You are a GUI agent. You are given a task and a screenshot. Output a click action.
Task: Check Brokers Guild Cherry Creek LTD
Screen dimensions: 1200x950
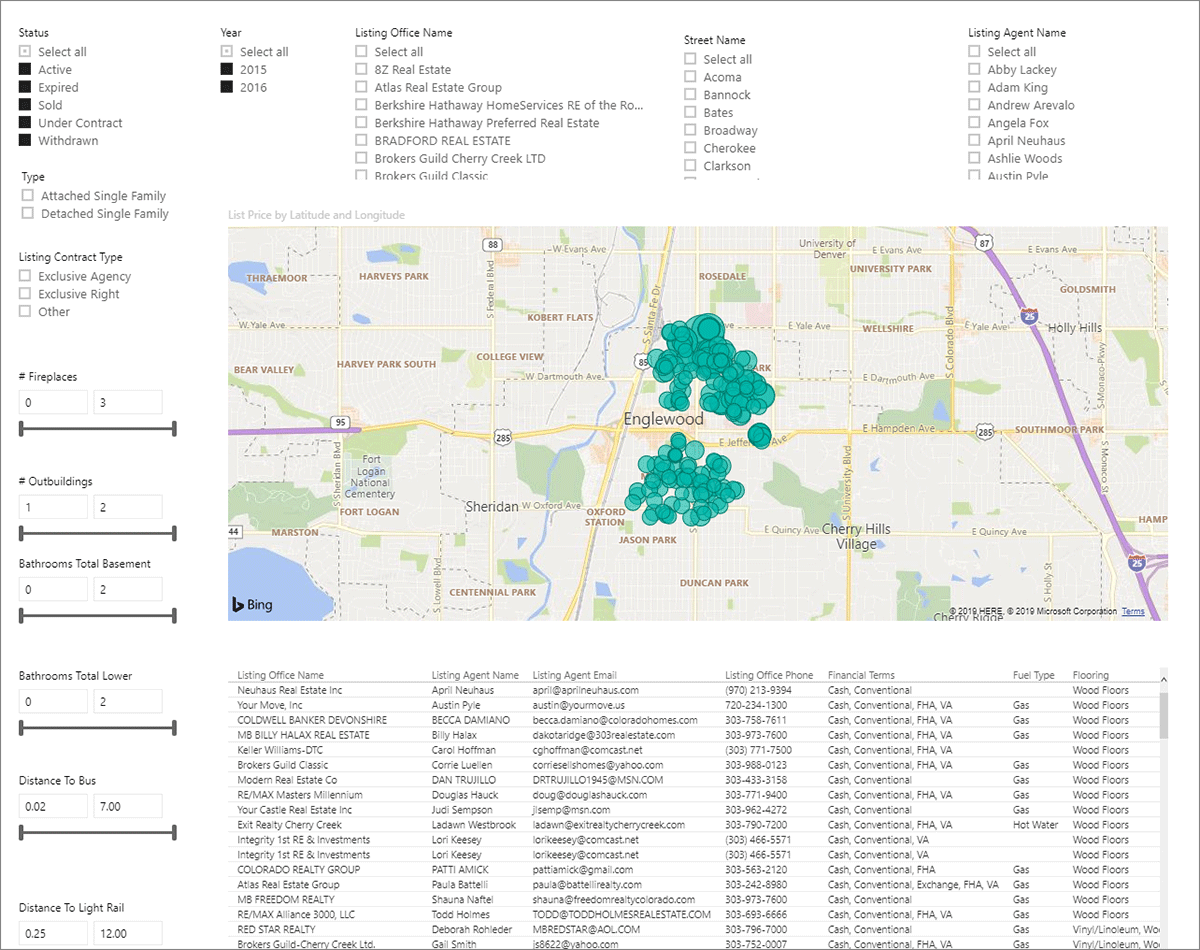point(362,159)
